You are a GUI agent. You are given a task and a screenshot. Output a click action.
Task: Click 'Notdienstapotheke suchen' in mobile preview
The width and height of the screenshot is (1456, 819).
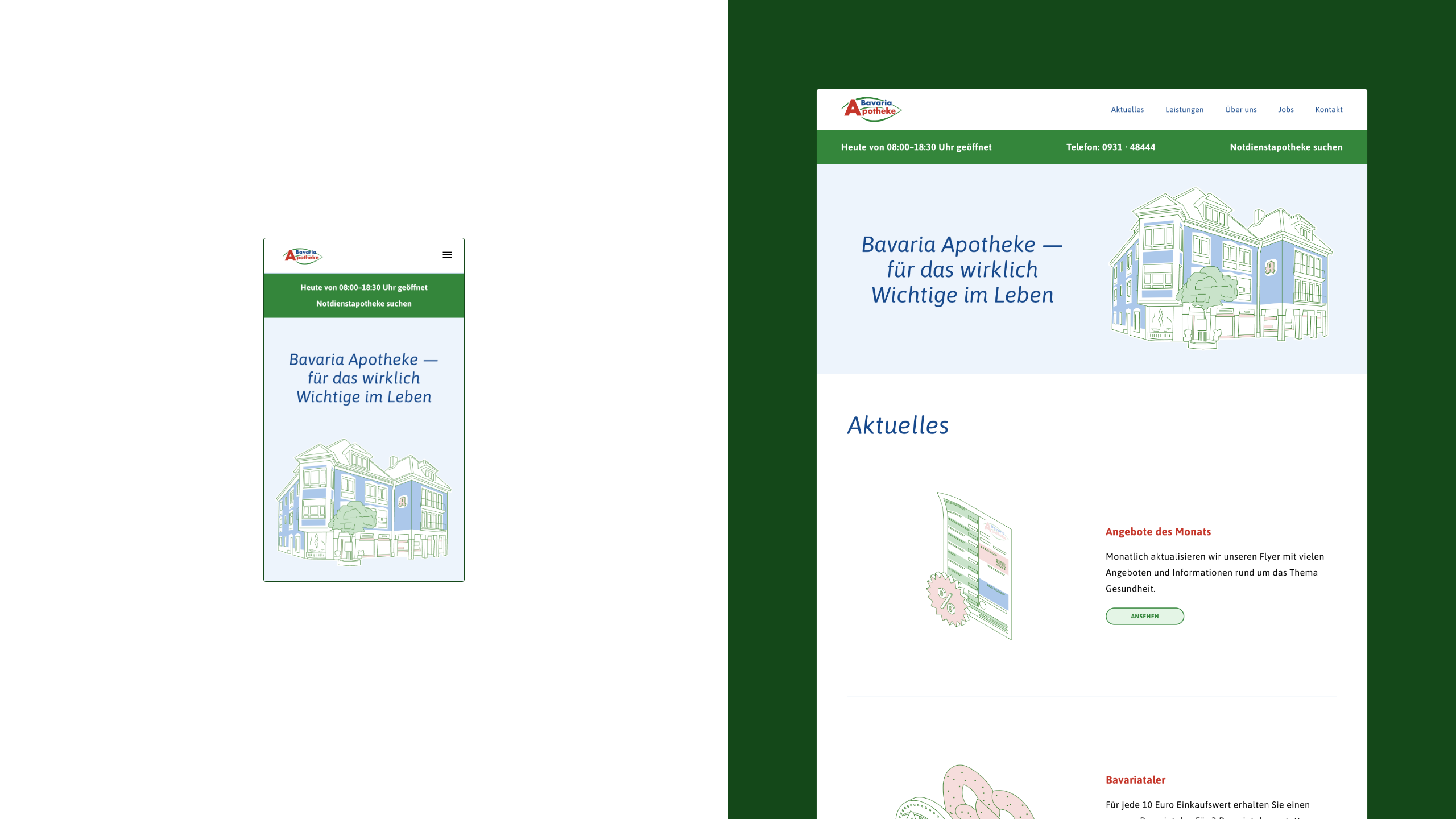click(x=364, y=304)
